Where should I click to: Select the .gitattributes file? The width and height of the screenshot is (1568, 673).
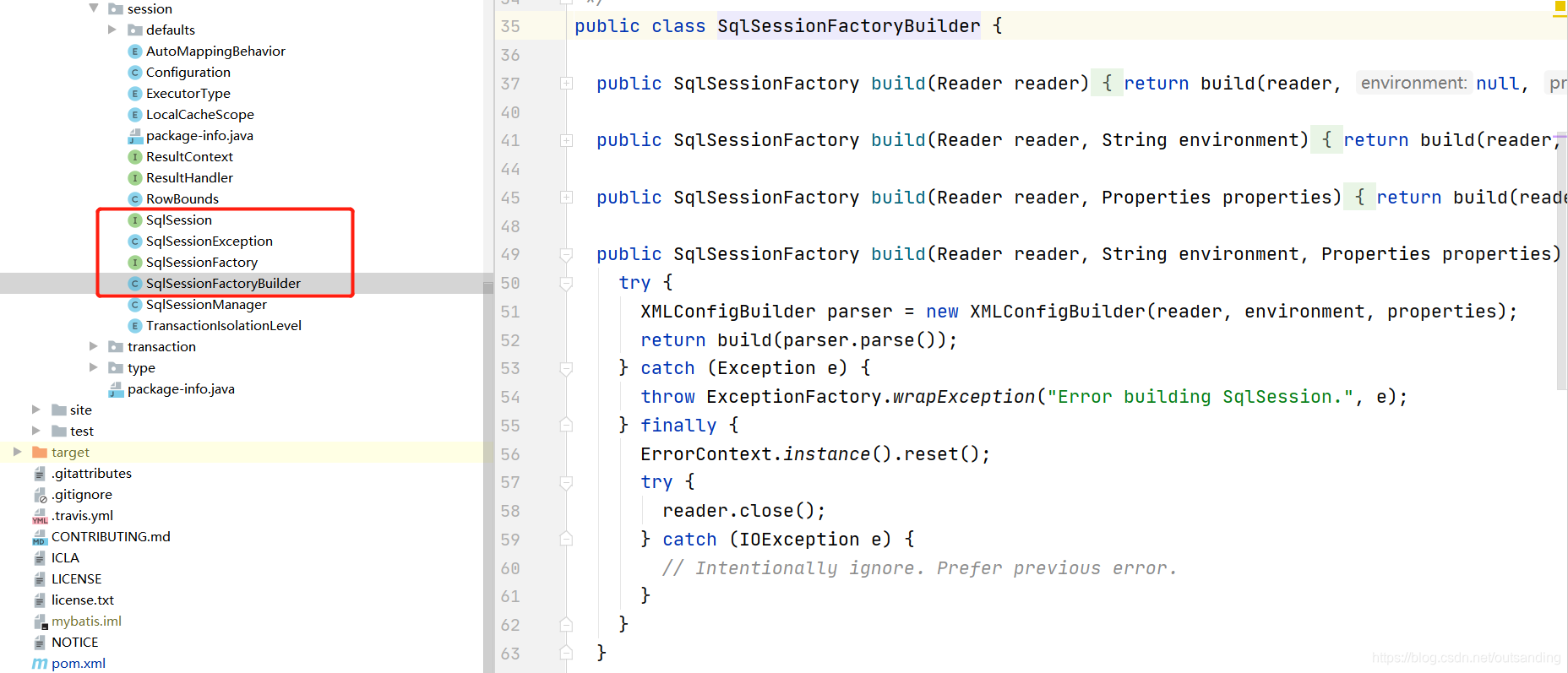tap(91, 474)
